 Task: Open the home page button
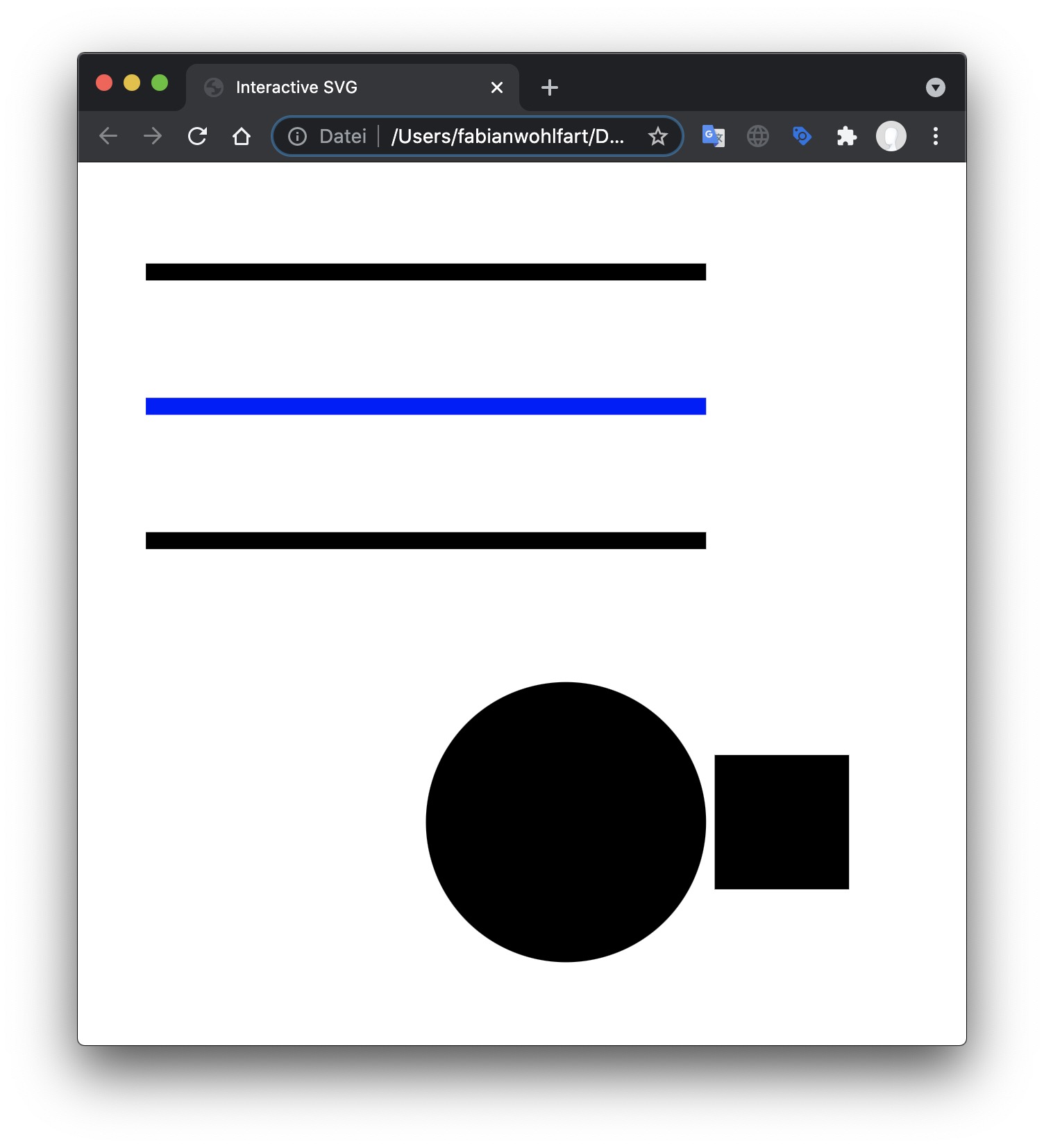click(242, 136)
